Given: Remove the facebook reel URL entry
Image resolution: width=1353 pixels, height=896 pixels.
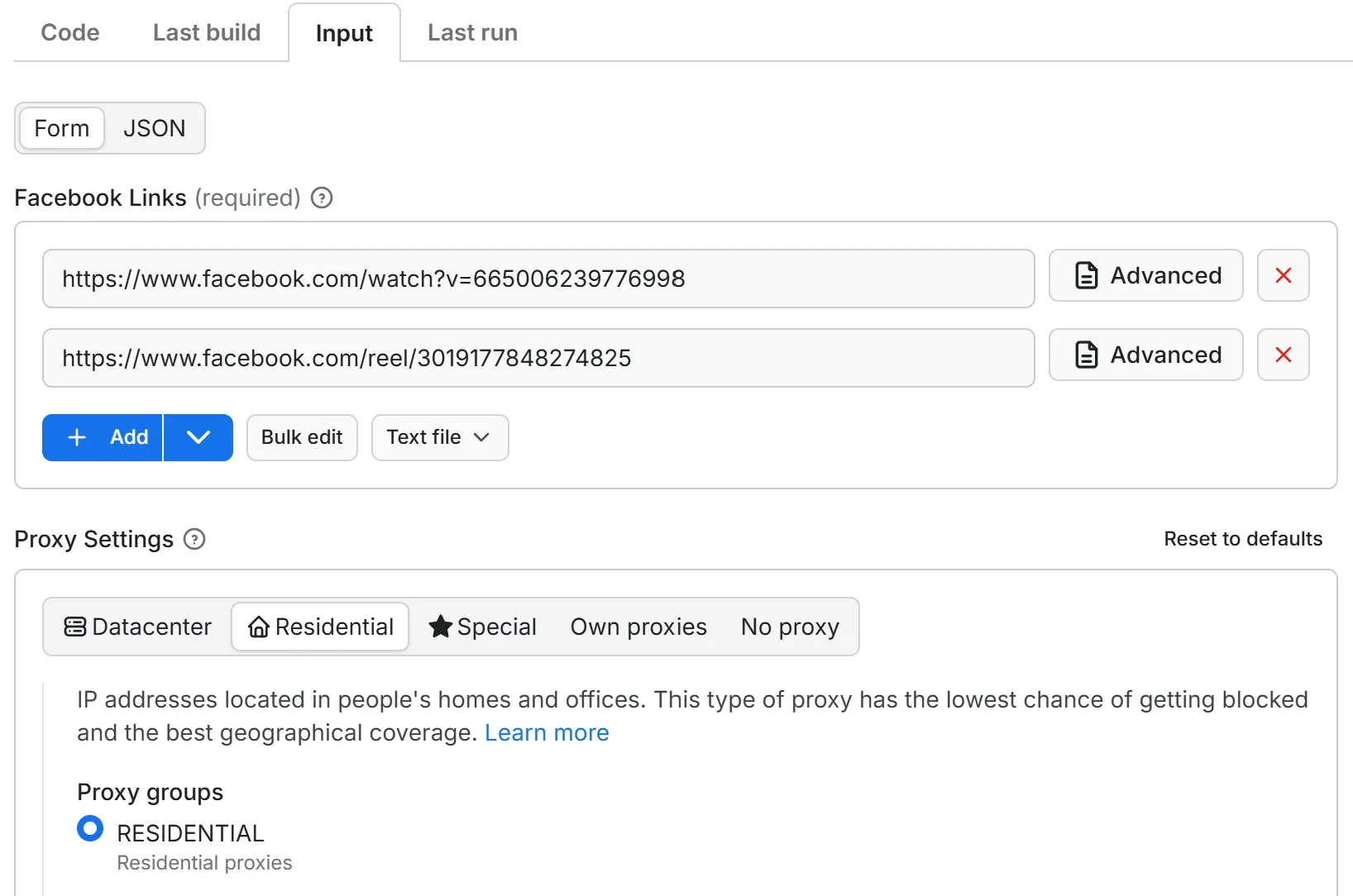Looking at the screenshot, I should pos(1283,355).
